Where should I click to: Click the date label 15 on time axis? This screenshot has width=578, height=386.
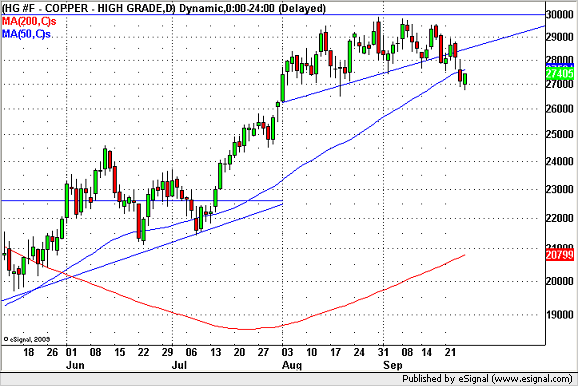[119, 352]
